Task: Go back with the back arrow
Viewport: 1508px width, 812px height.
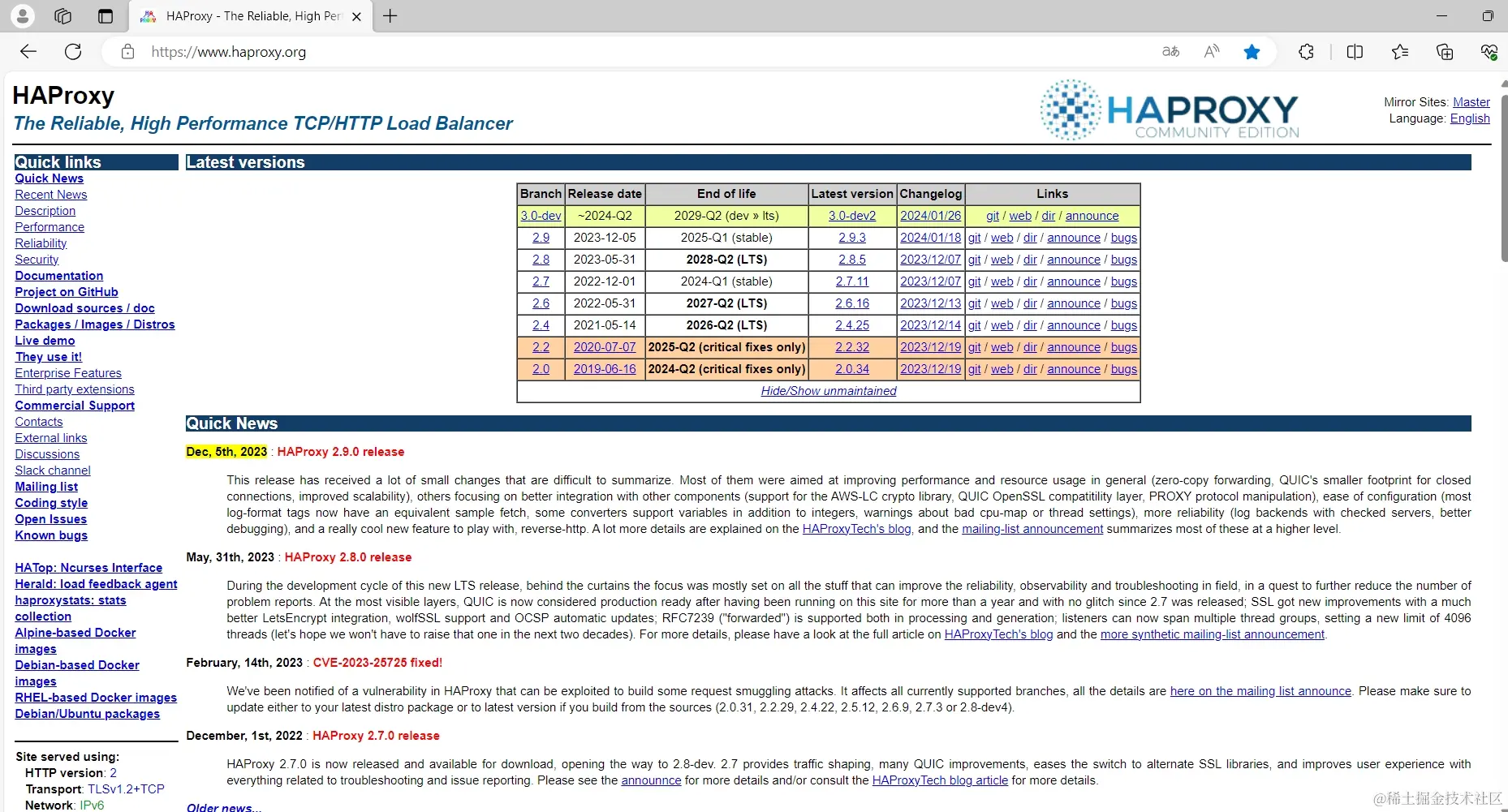Action: [x=28, y=52]
